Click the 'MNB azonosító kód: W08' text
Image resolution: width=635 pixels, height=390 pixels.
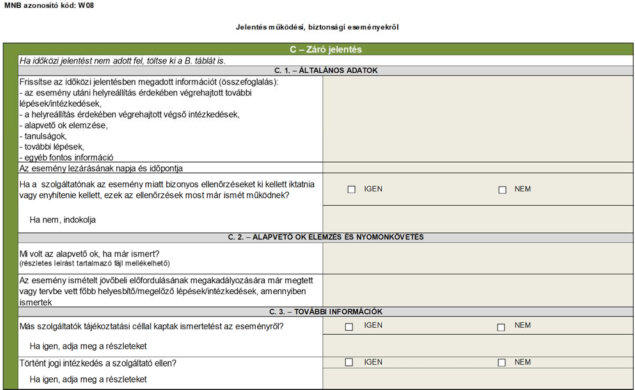[x=49, y=6]
